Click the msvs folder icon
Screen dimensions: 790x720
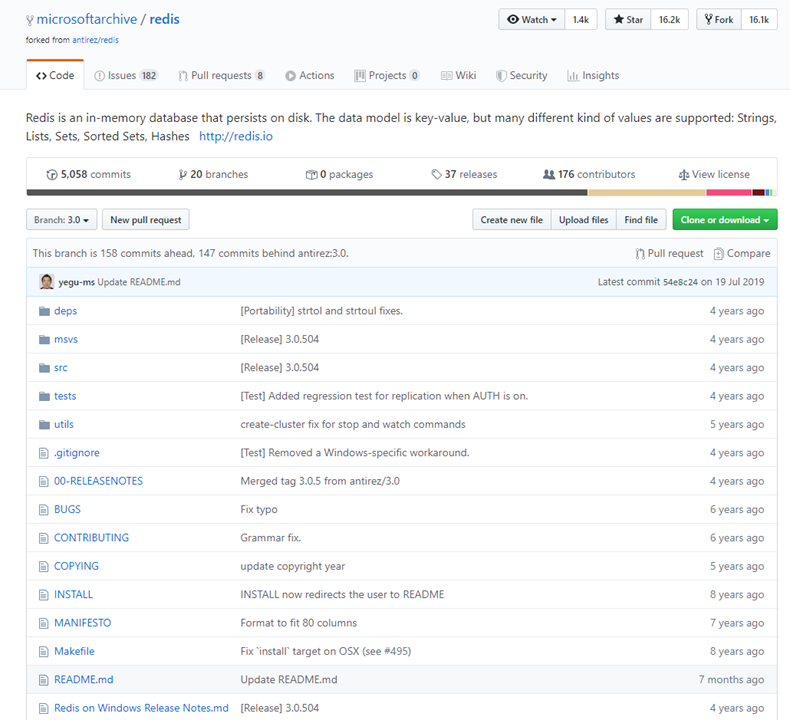point(44,339)
